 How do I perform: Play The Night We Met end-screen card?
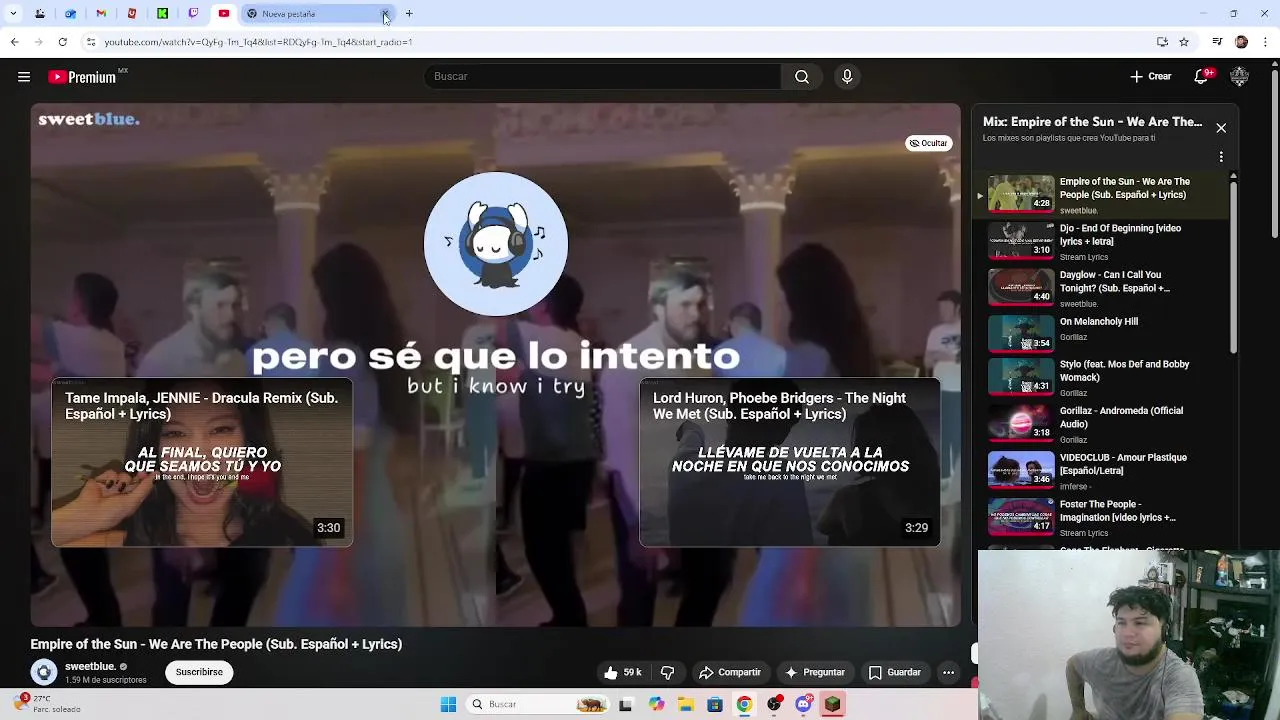790,463
